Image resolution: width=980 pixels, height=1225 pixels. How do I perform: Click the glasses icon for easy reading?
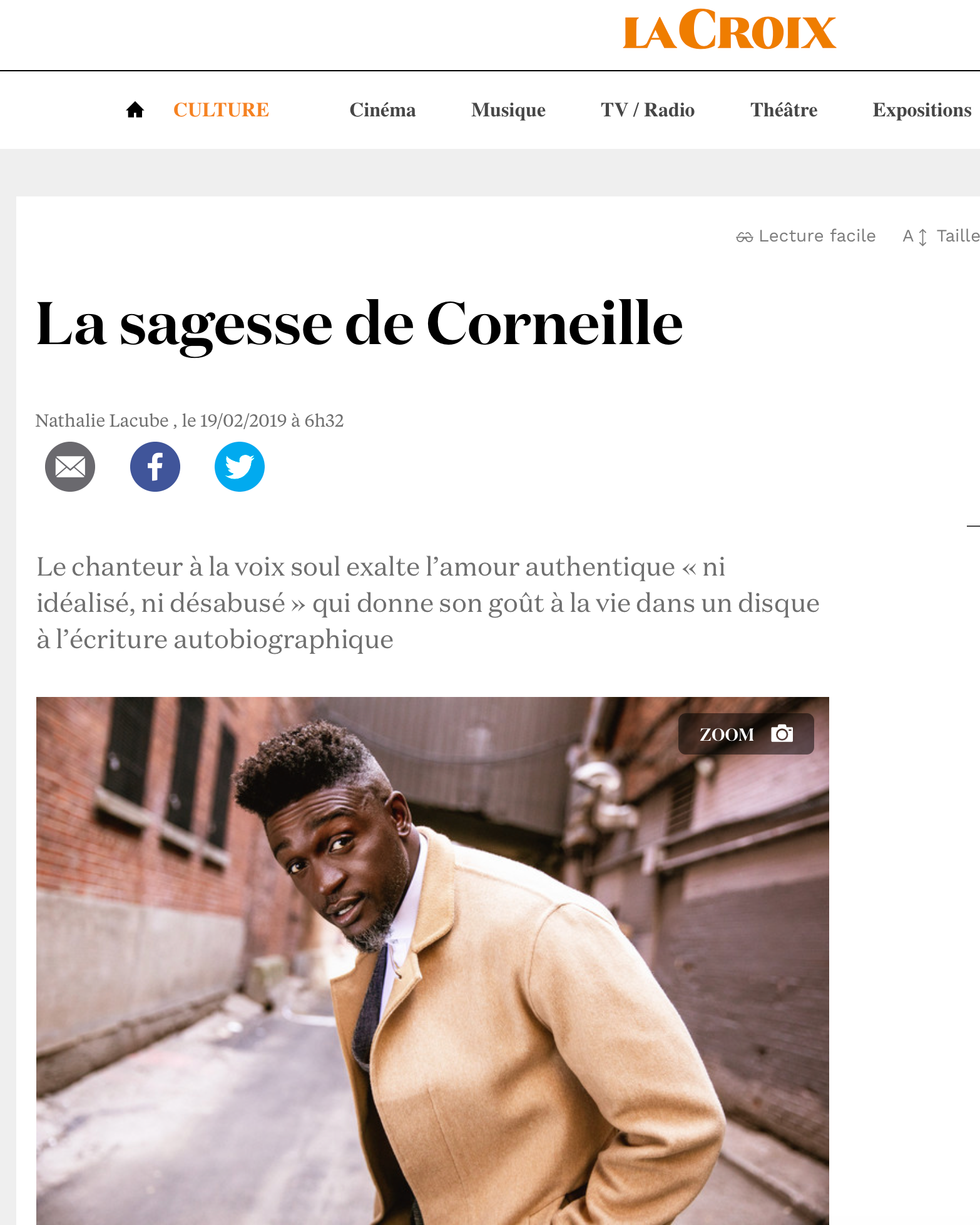[744, 237]
